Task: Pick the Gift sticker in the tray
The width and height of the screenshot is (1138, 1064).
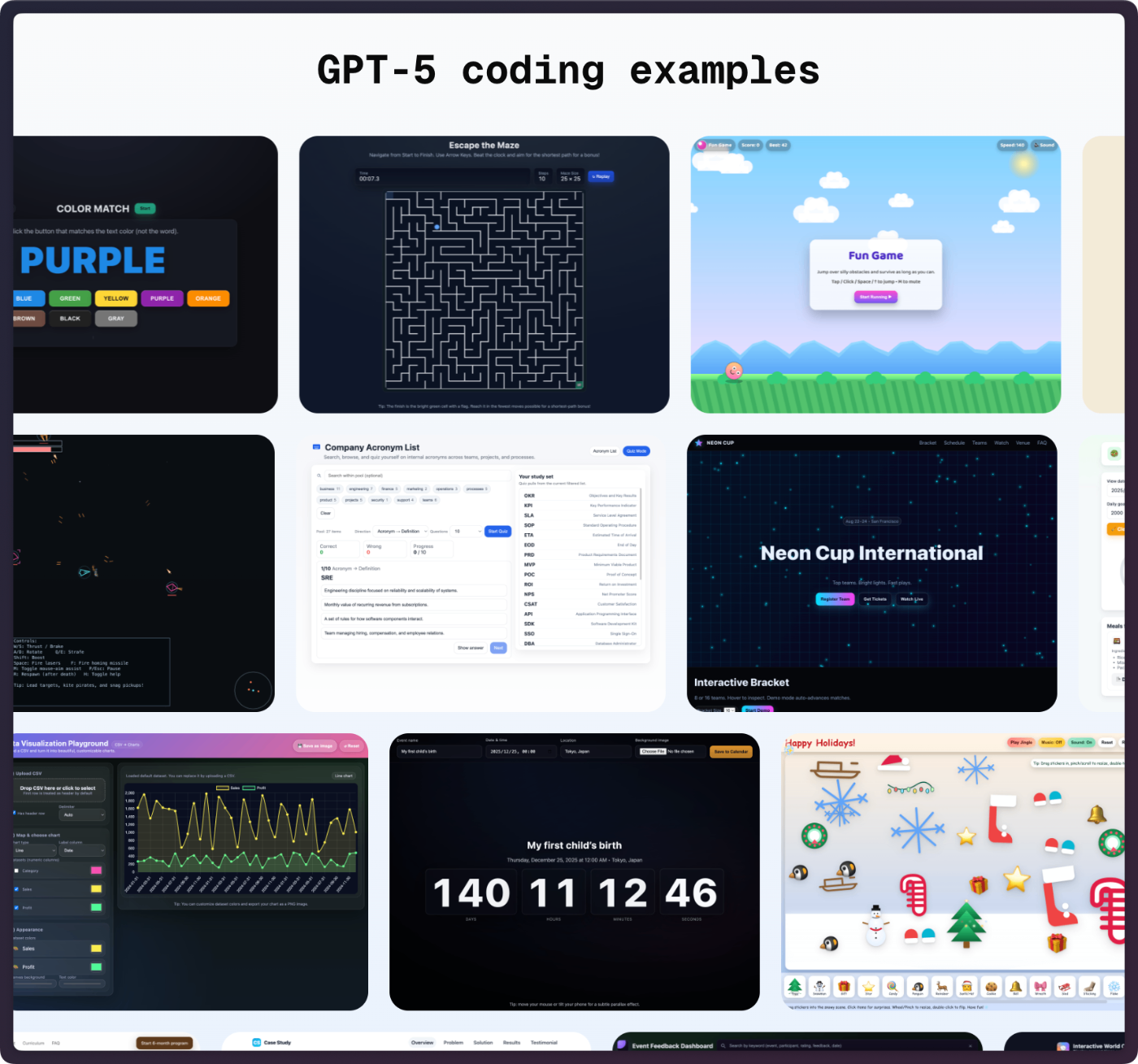Action: [844, 987]
